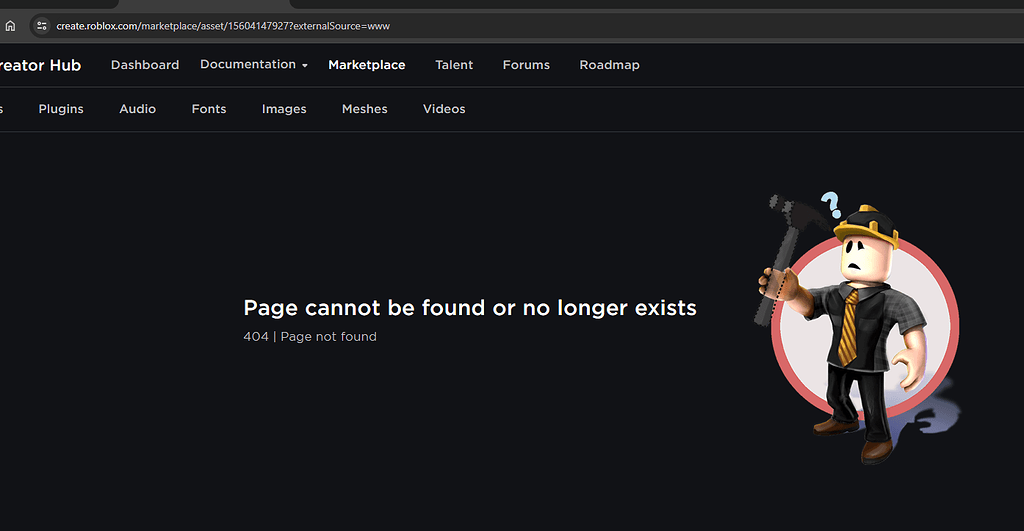1024x531 pixels.
Task: Open site information icon in address bar
Action: [42, 26]
